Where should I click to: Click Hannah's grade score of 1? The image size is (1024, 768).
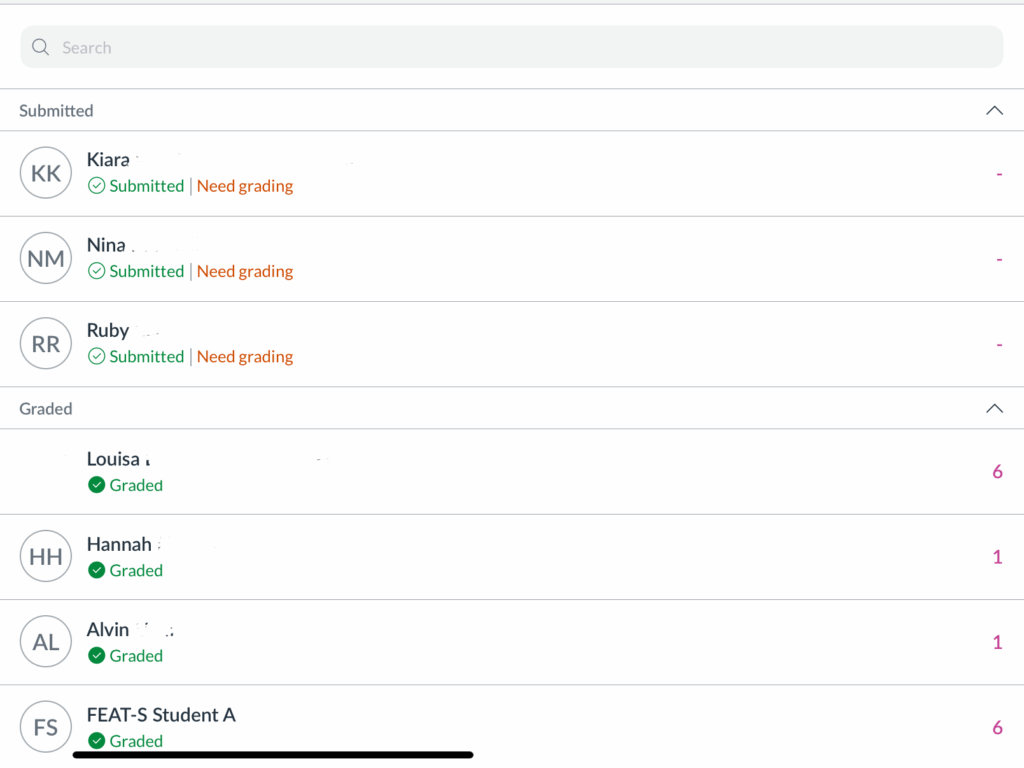[x=997, y=557]
